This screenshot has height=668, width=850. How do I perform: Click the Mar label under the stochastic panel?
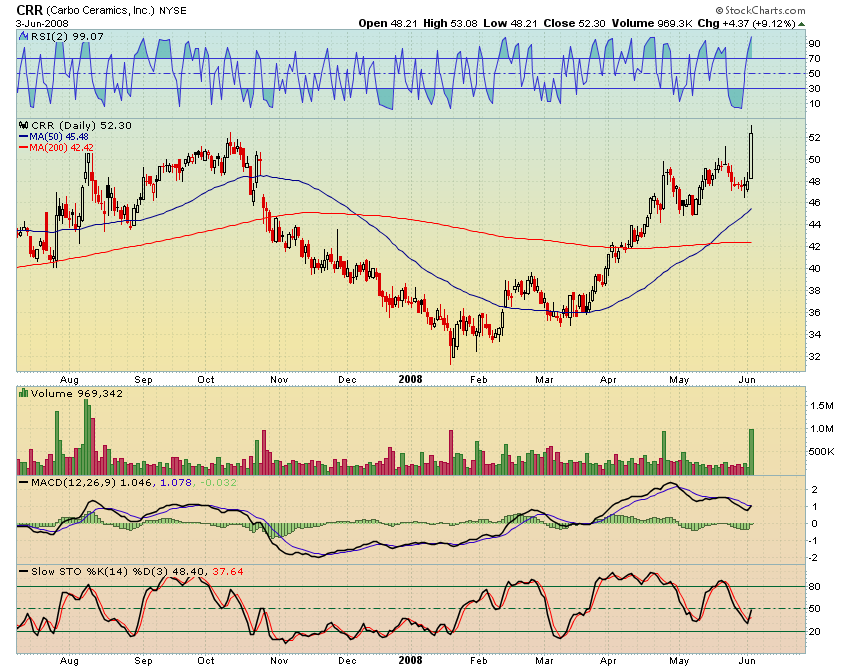544,660
